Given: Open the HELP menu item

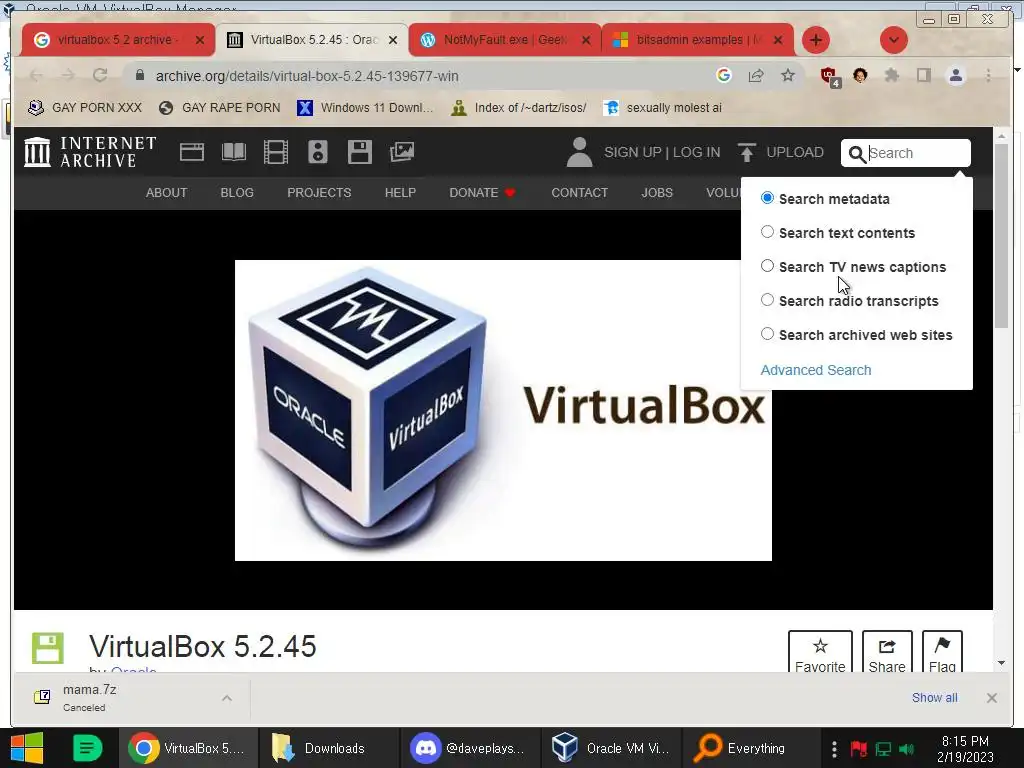Looking at the screenshot, I should point(400,193).
